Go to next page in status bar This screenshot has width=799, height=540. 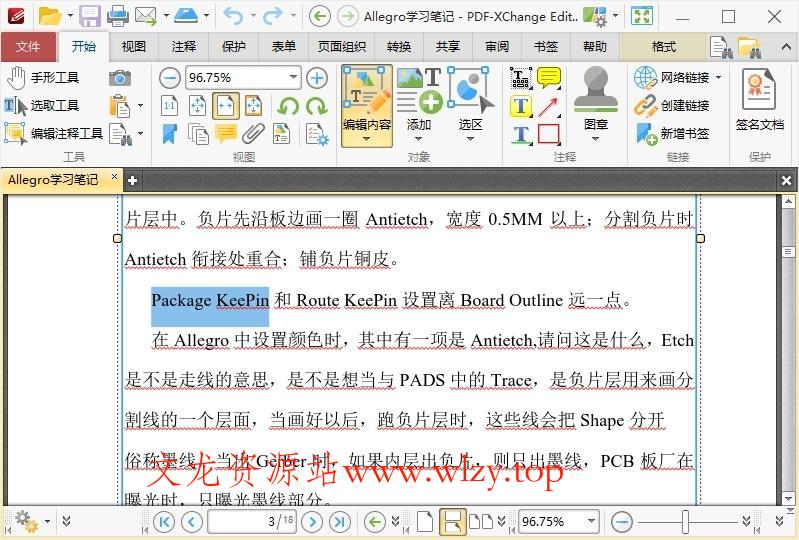(312, 522)
